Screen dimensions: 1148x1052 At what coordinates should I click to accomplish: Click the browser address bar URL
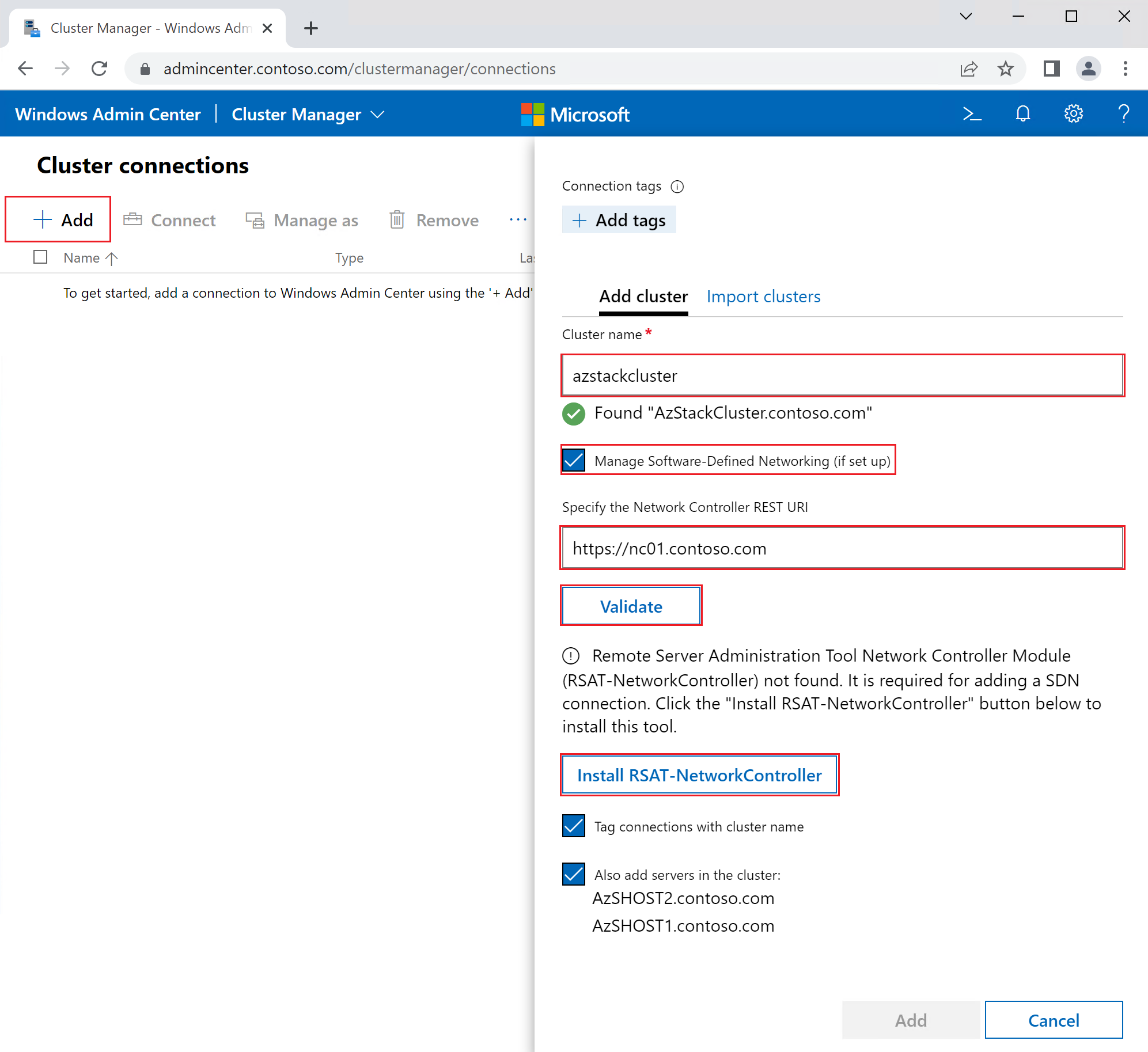(359, 69)
